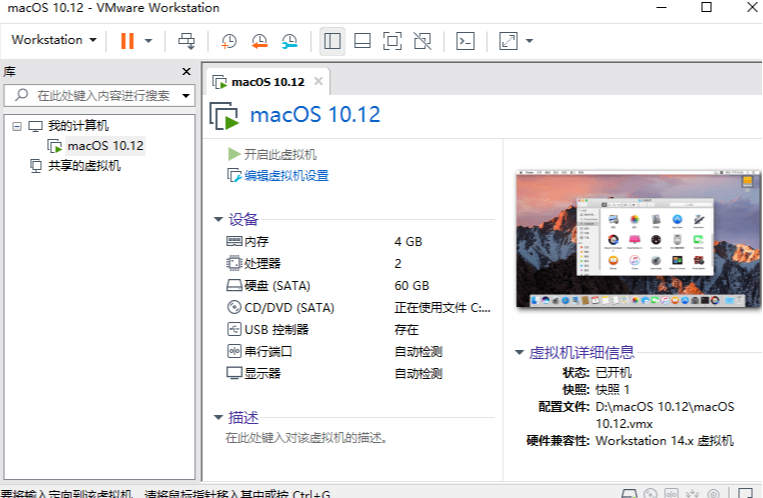Open the stretch display dropdown arrow
763x498 pixels.
(x=529, y=41)
